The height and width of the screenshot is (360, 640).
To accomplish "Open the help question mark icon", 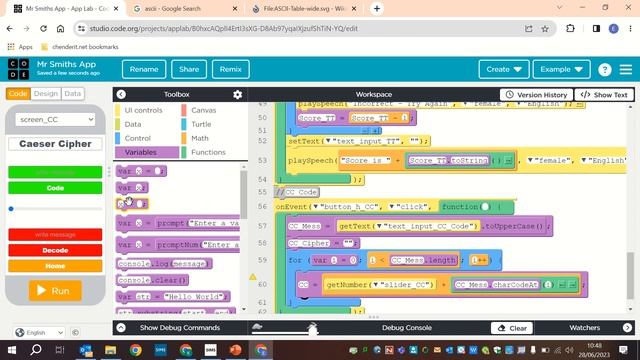I will tap(604, 69).
